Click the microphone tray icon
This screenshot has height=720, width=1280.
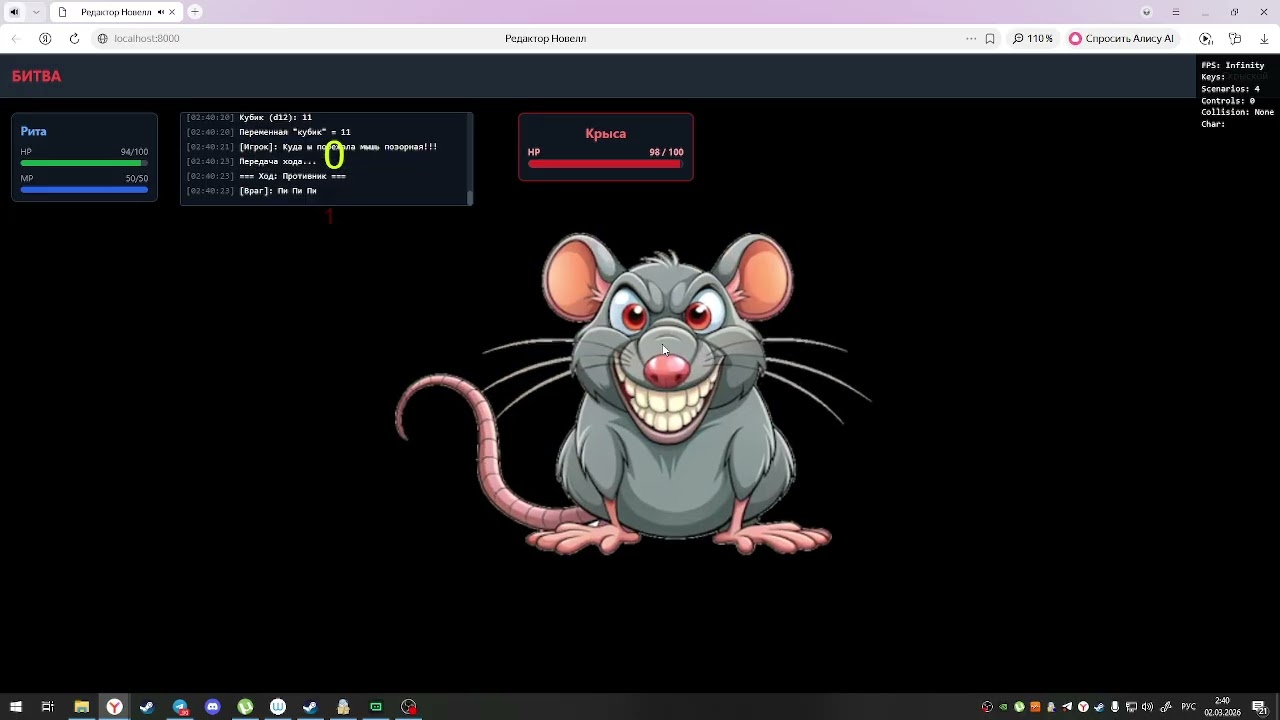click(x=1115, y=707)
